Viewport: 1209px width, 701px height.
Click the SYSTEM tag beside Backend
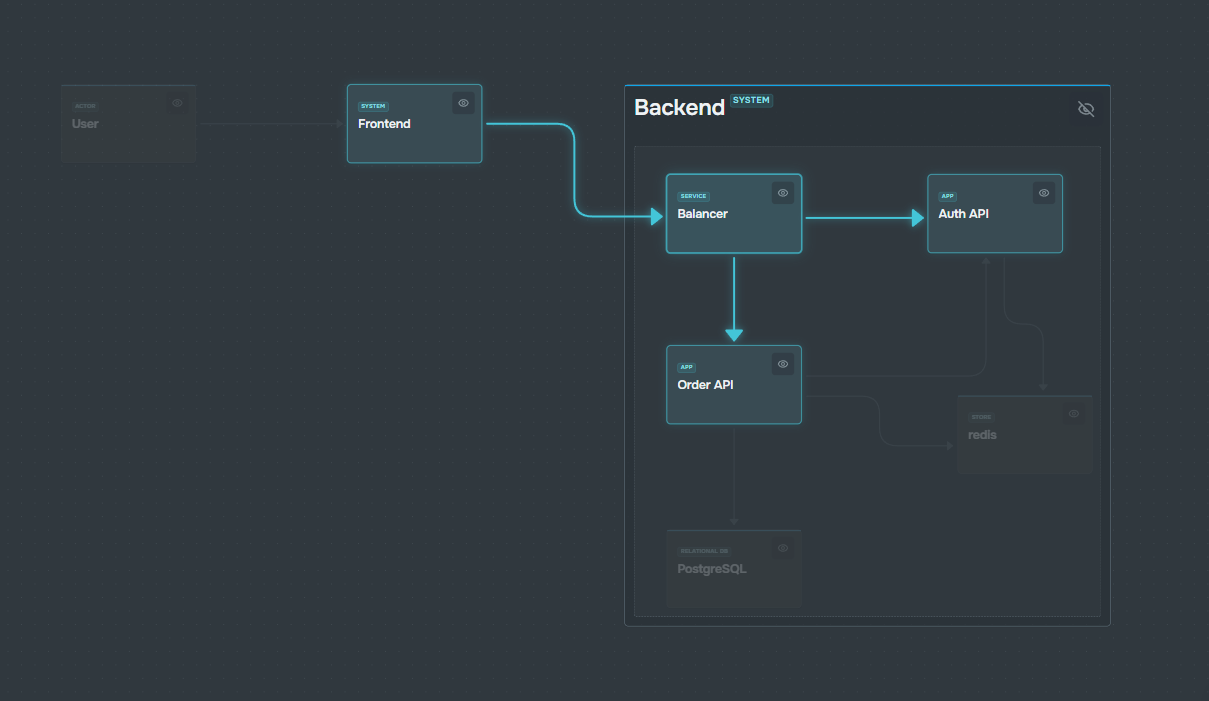pyautogui.click(x=751, y=100)
